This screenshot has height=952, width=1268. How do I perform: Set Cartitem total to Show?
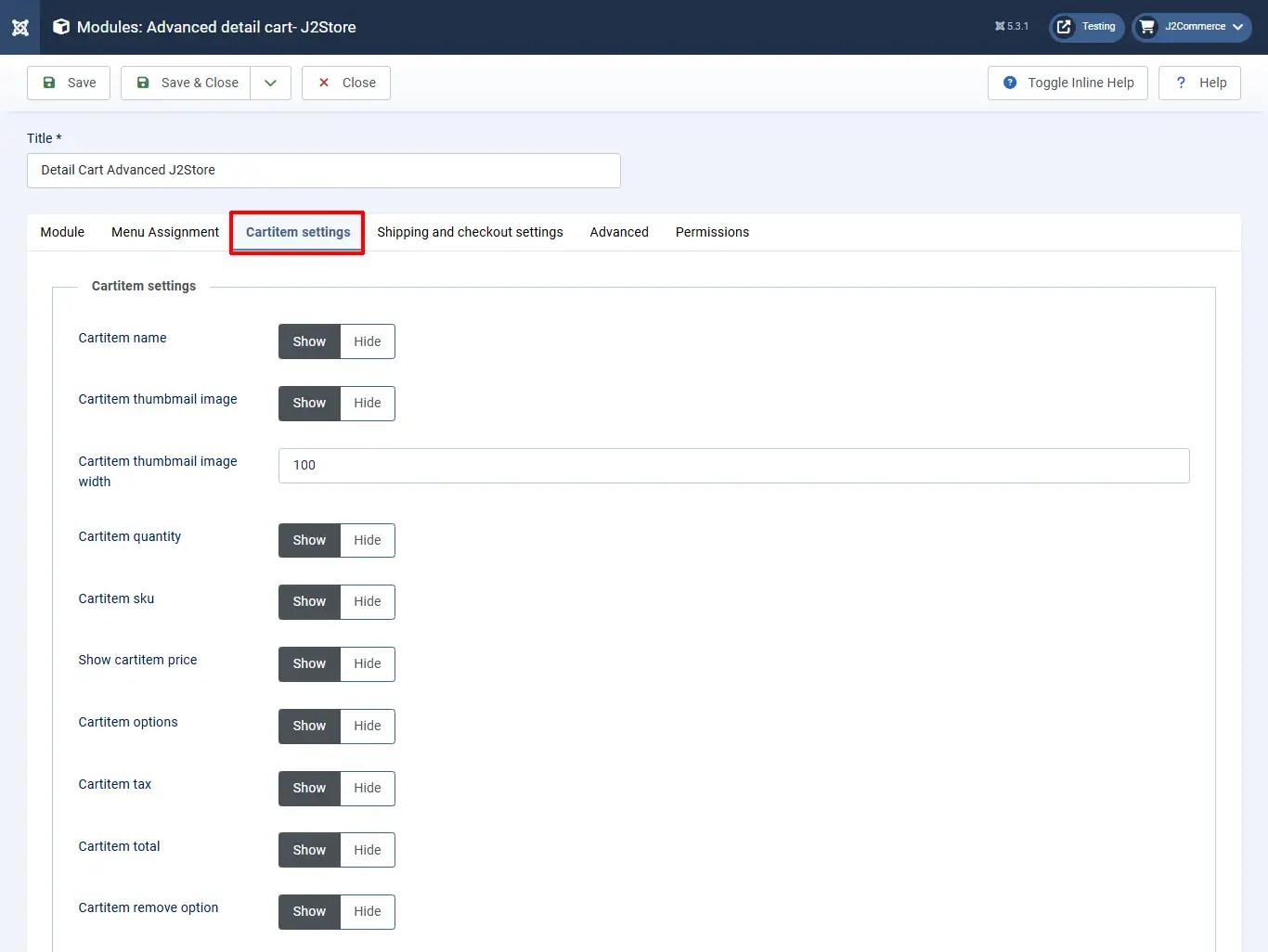point(309,850)
